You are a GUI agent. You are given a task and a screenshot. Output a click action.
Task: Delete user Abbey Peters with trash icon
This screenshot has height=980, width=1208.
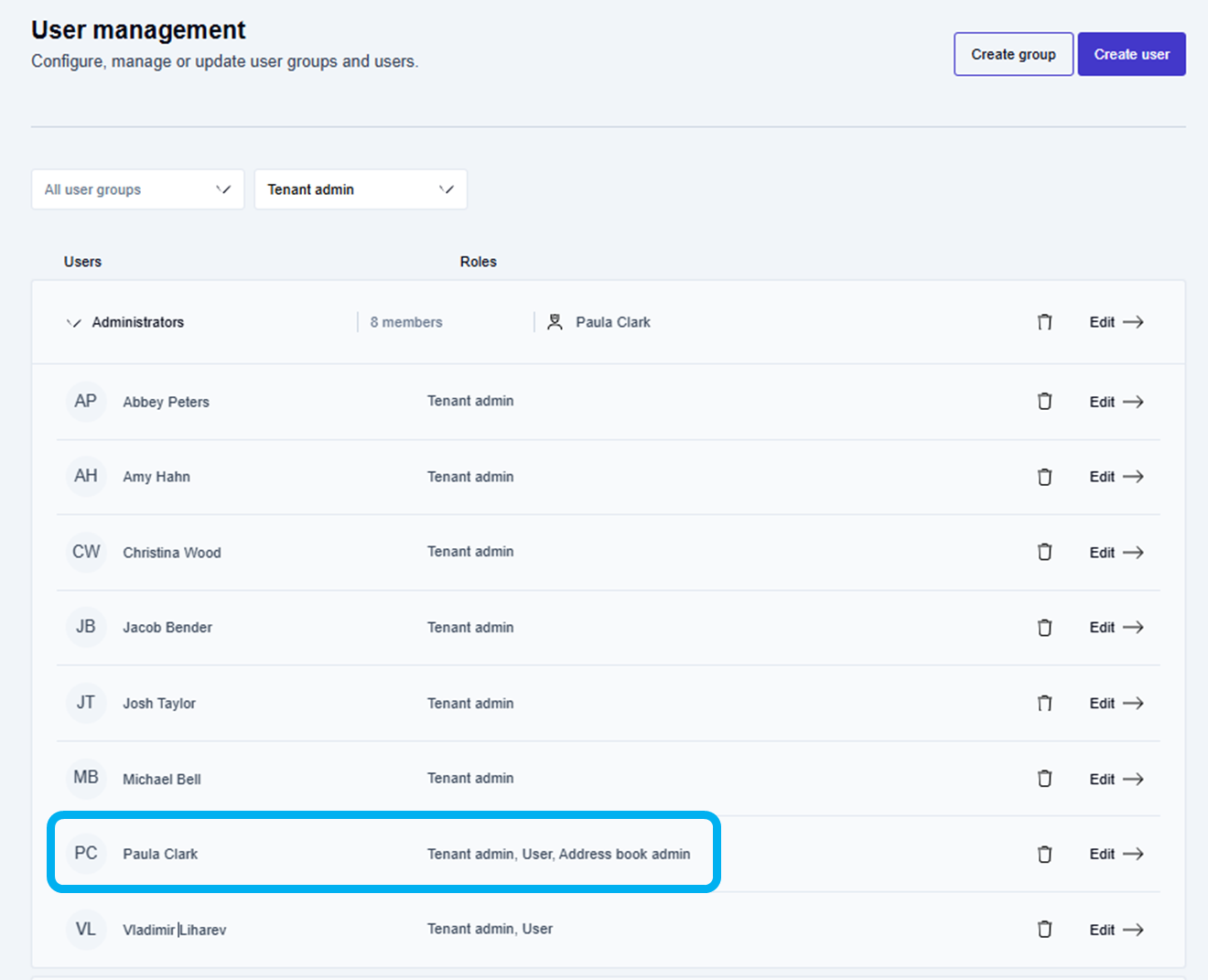point(1044,402)
